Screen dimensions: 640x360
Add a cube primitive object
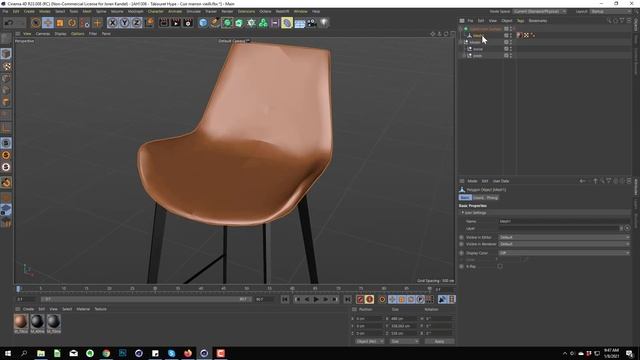[203, 23]
